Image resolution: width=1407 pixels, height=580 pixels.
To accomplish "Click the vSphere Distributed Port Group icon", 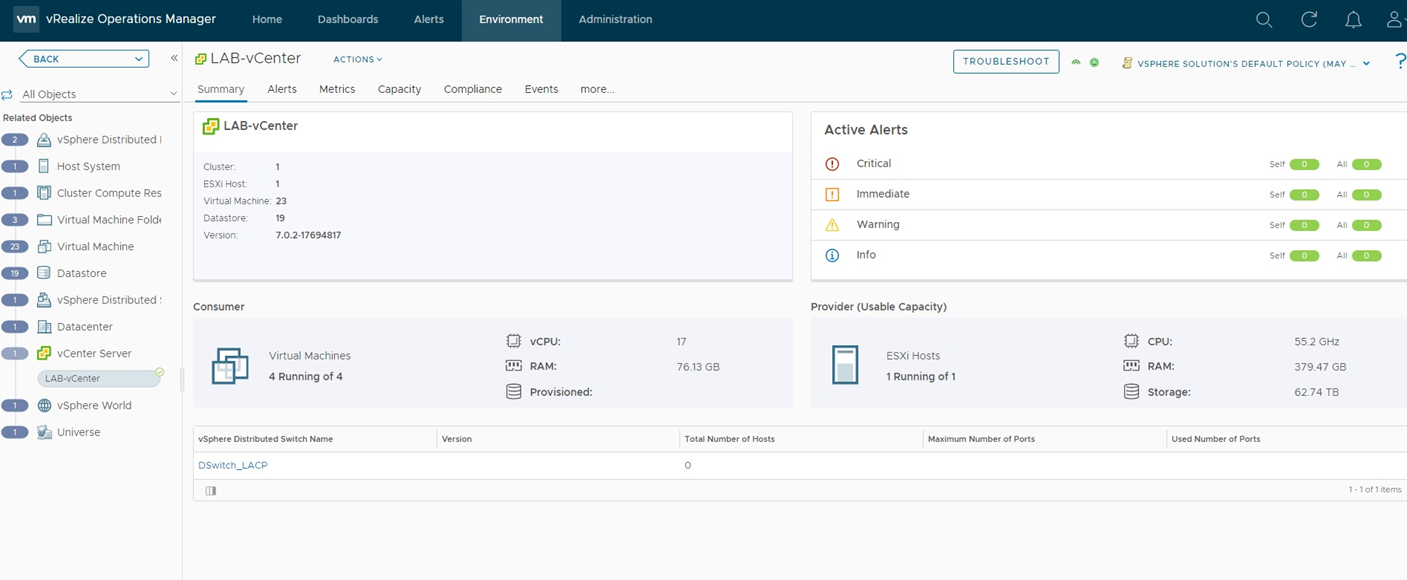I will 44,140.
